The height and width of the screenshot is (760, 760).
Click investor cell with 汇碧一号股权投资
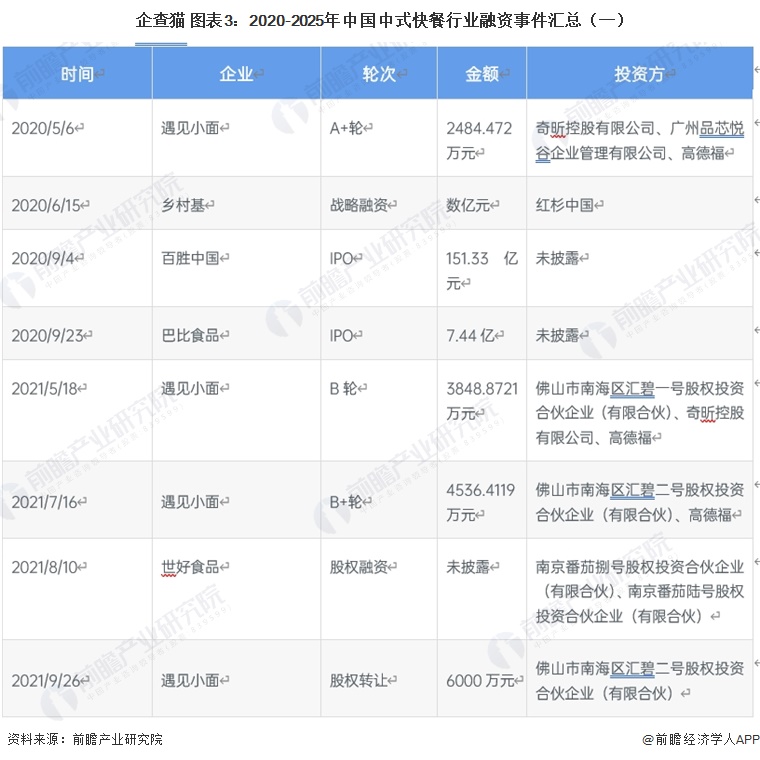pyautogui.click(x=639, y=412)
